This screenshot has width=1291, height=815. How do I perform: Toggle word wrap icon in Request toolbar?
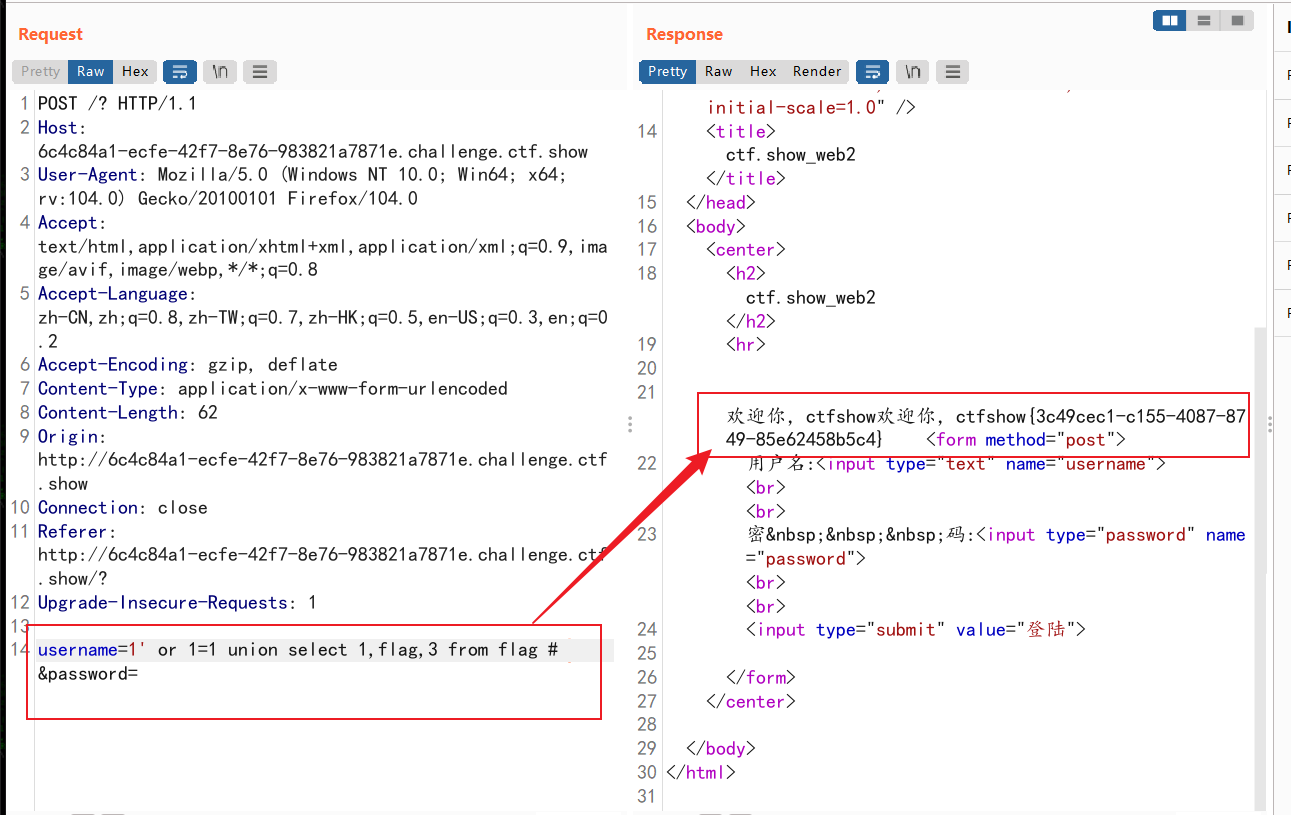point(180,71)
